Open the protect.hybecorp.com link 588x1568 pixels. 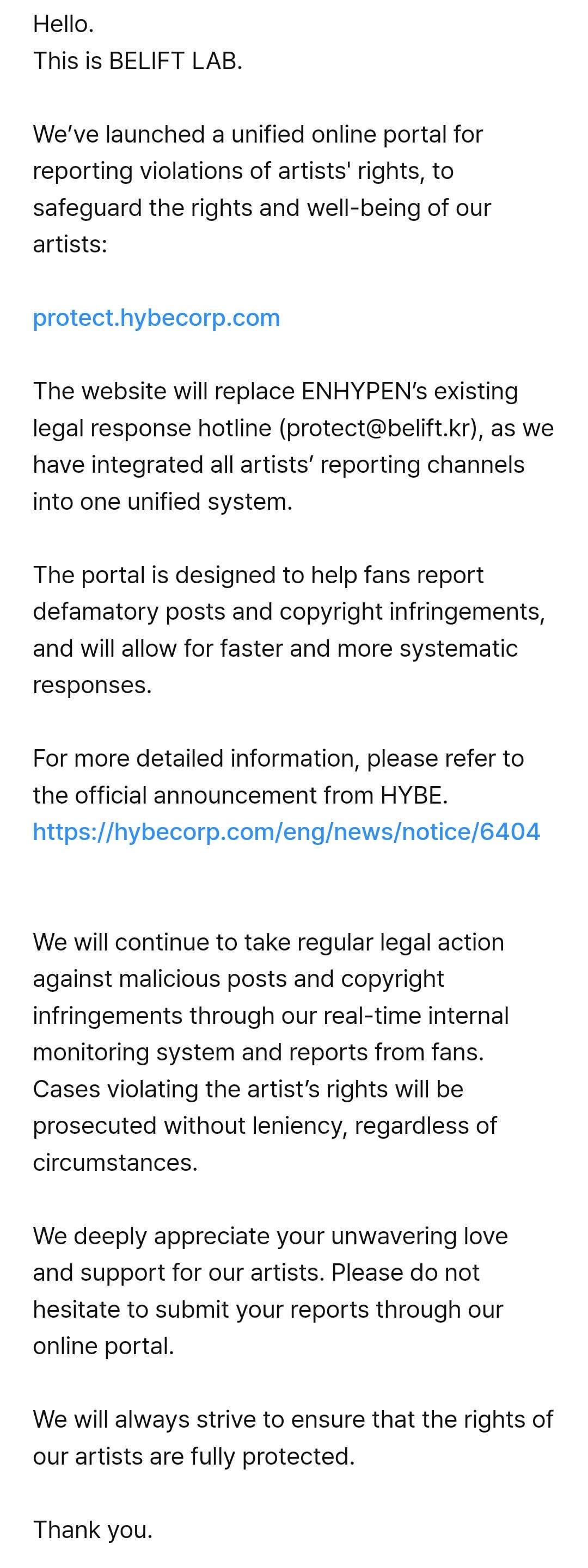click(156, 318)
